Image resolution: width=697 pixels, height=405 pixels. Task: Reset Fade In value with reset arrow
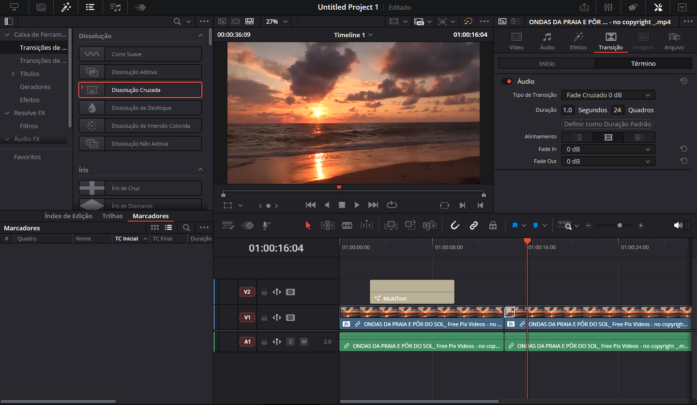tap(683, 148)
